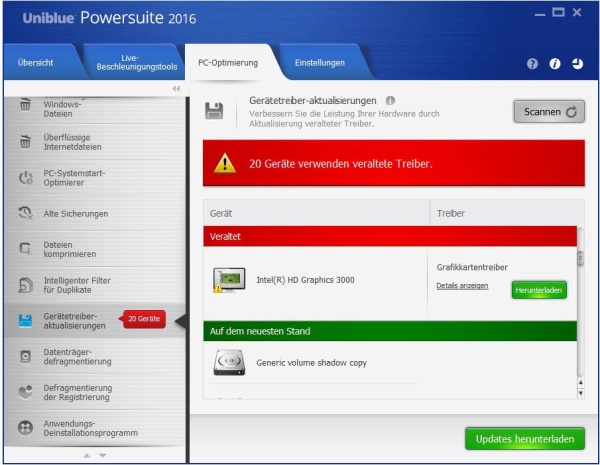Viewport: 600px width, 465px height.
Task: Click the Generic volume shadow copy drive icon
Action: (x=229, y=362)
